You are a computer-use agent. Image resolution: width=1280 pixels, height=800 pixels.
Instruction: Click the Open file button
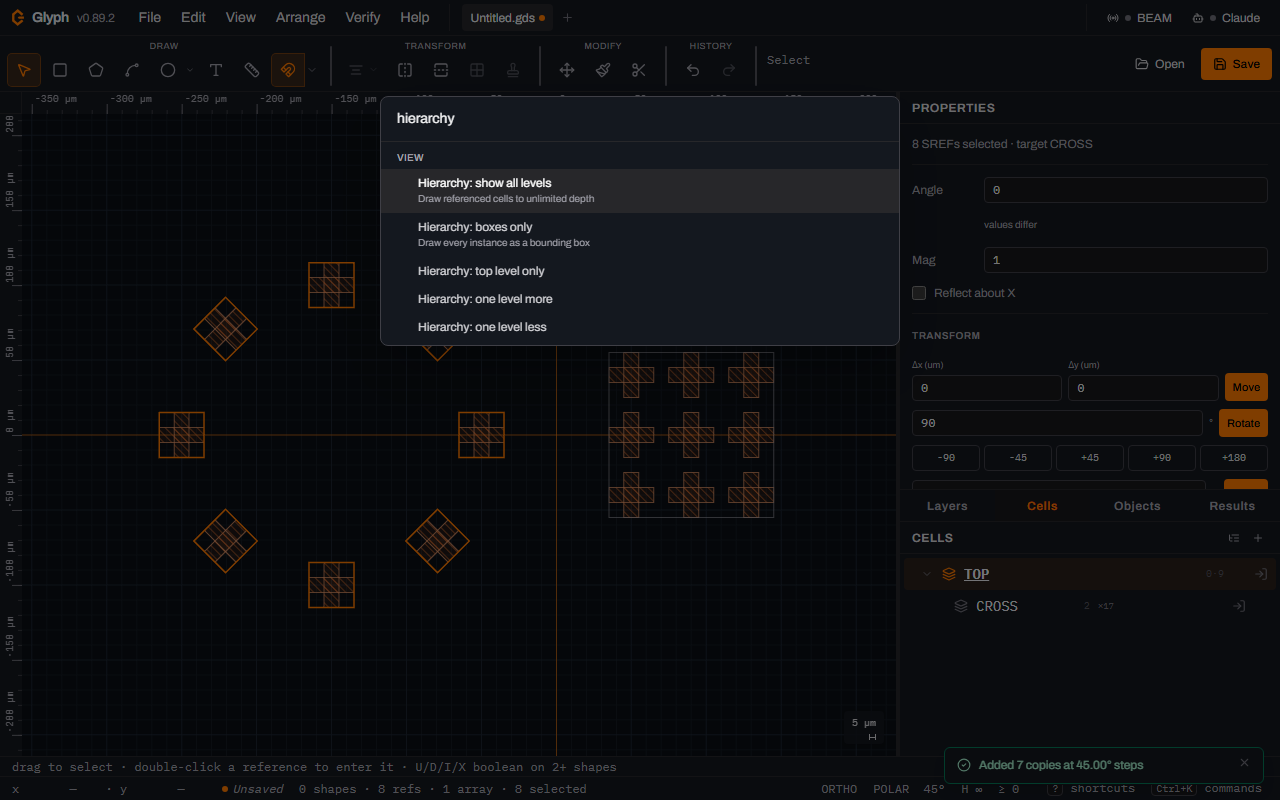pos(1160,64)
